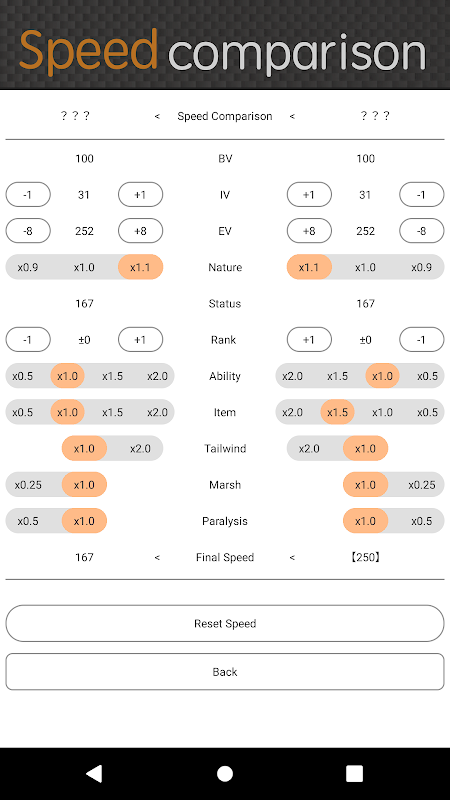Select x0.9 Nature on left side

coord(28,267)
